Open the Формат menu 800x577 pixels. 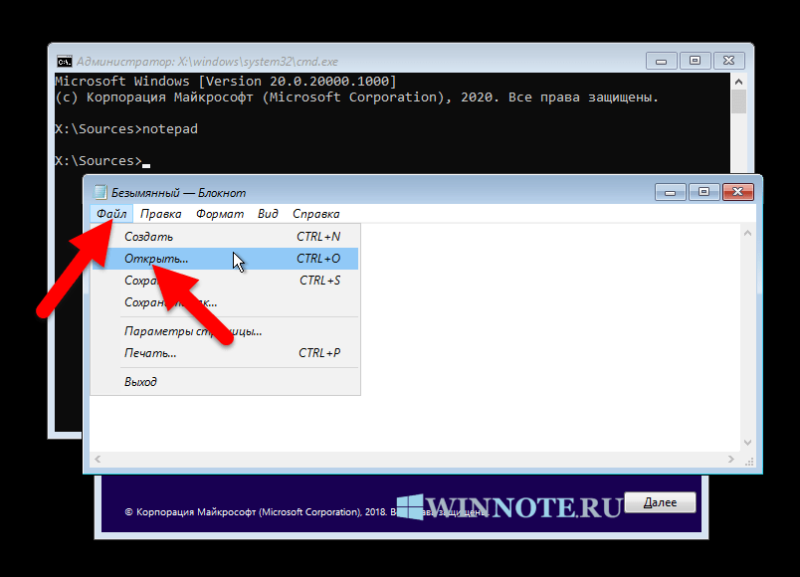(x=220, y=214)
